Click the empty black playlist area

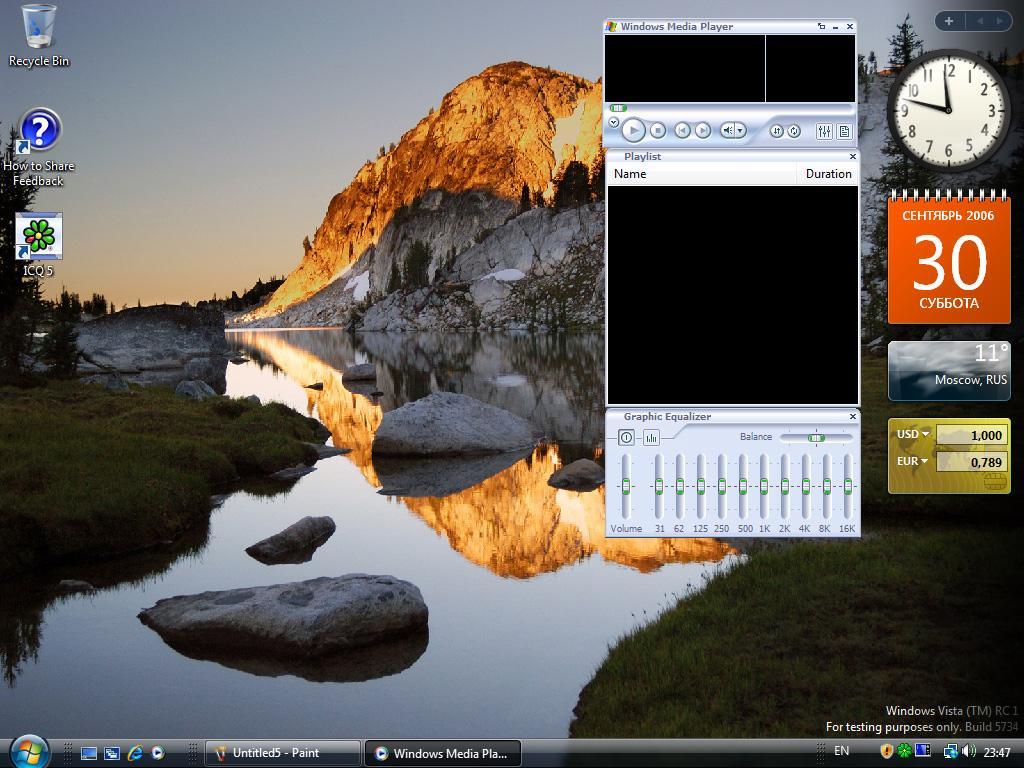[732, 295]
